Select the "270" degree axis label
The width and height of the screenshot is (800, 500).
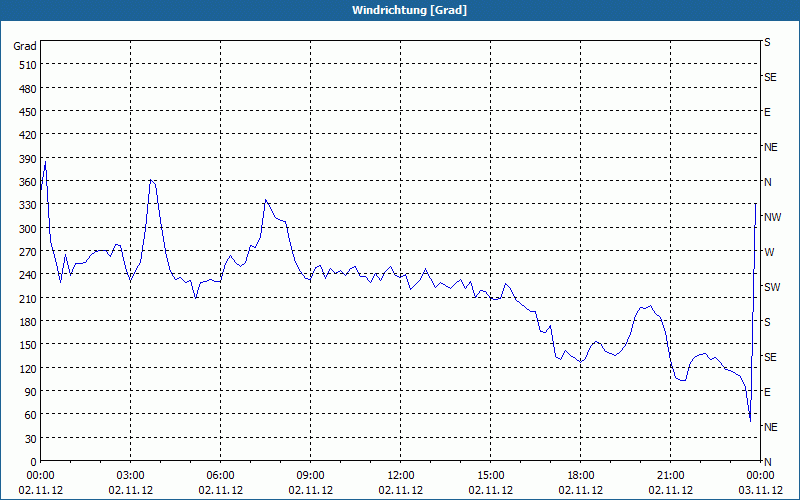click(28, 252)
